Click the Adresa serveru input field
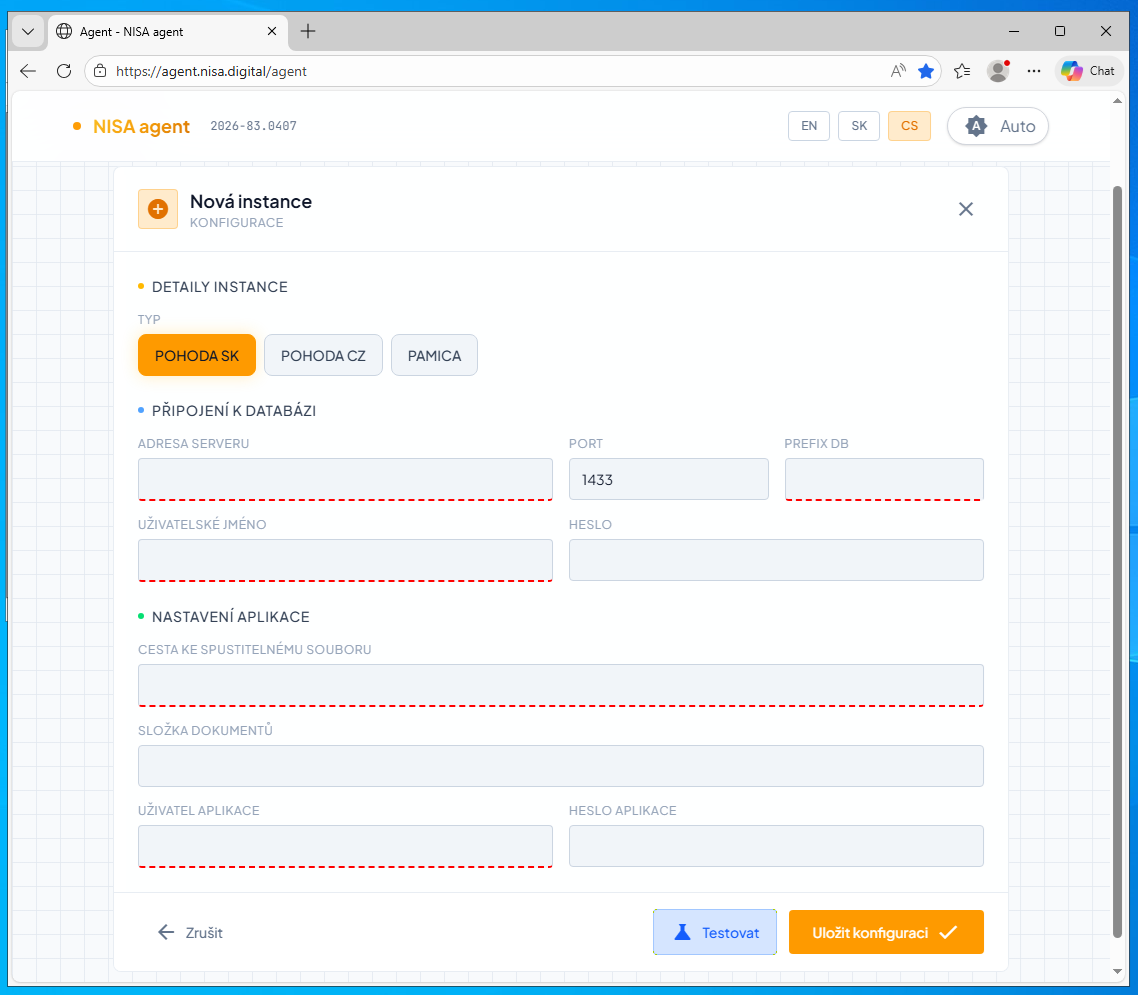This screenshot has height=995, width=1142. (x=345, y=479)
